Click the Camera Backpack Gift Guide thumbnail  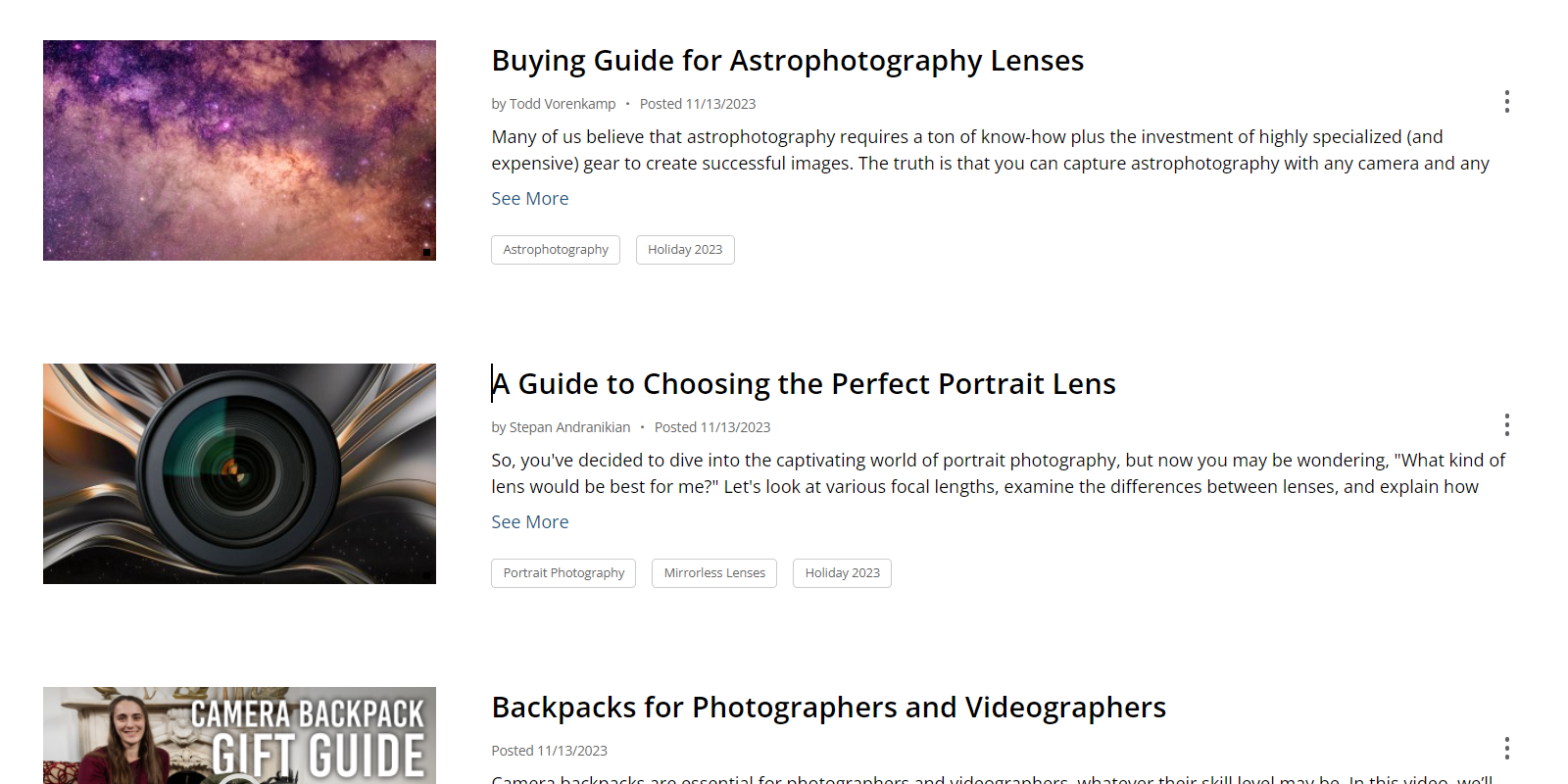coord(239,735)
